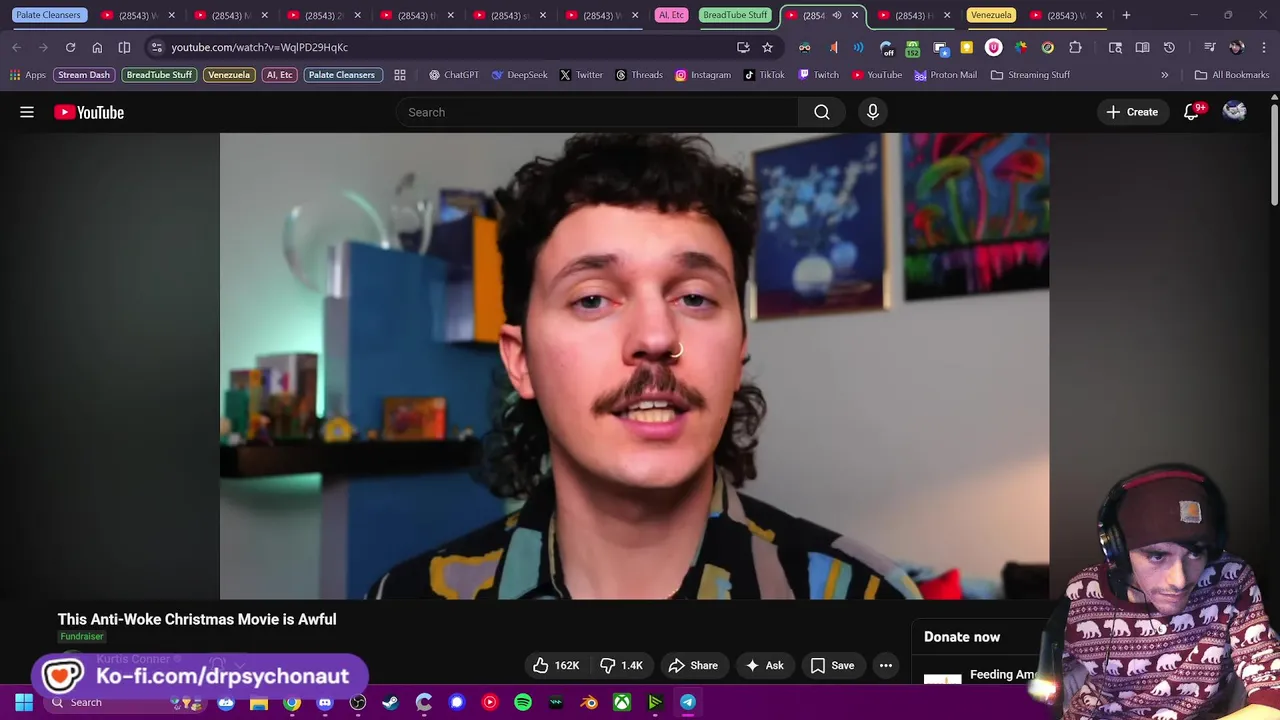1280x720 pixels.
Task: Mute the audio-playing tab speaker icon
Action: [837, 15]
